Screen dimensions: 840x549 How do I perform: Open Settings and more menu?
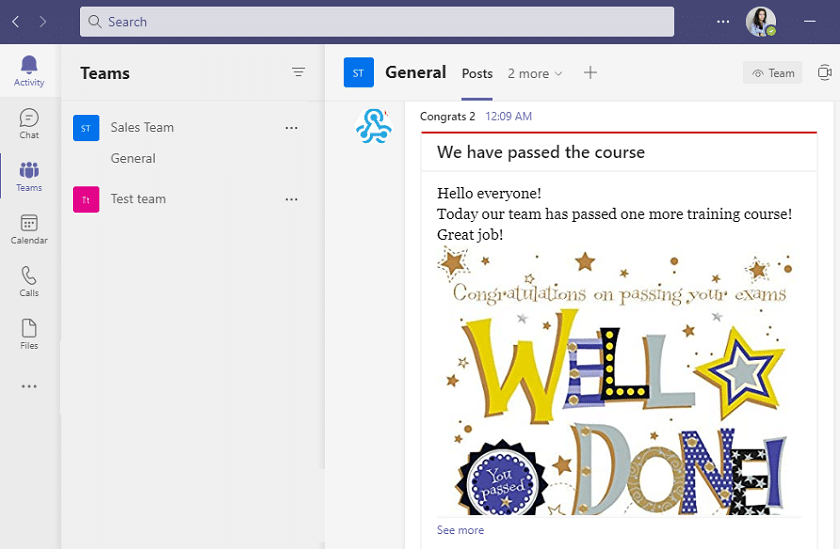coord(723,21)
